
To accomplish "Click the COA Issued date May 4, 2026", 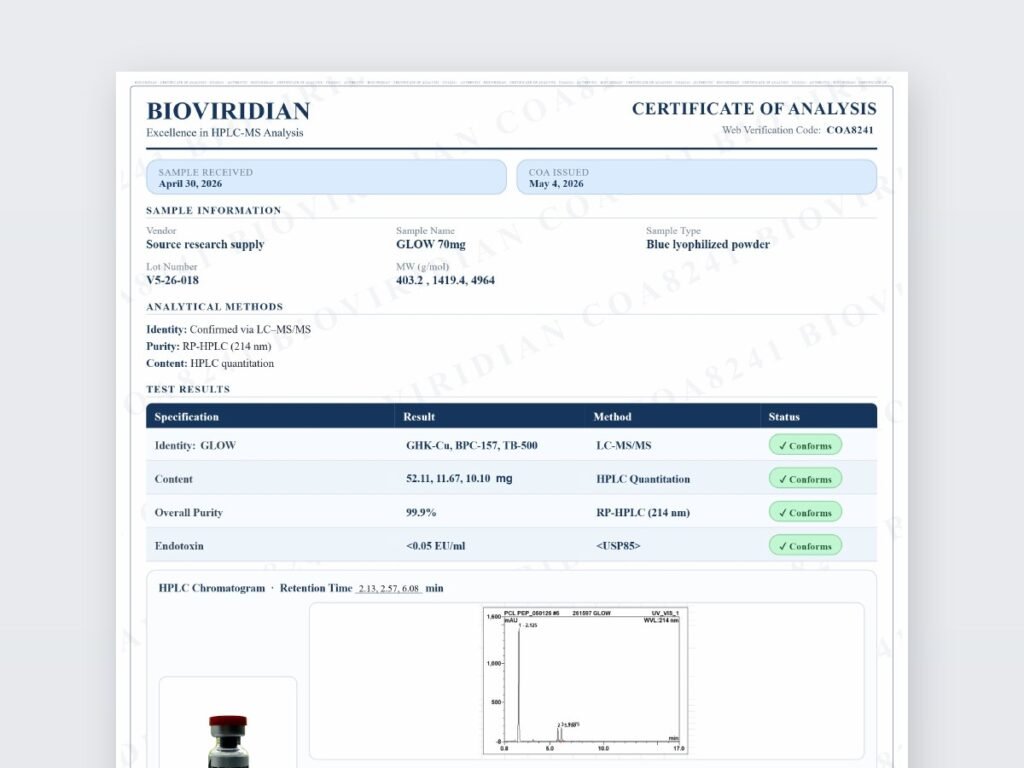I will 556,184.
